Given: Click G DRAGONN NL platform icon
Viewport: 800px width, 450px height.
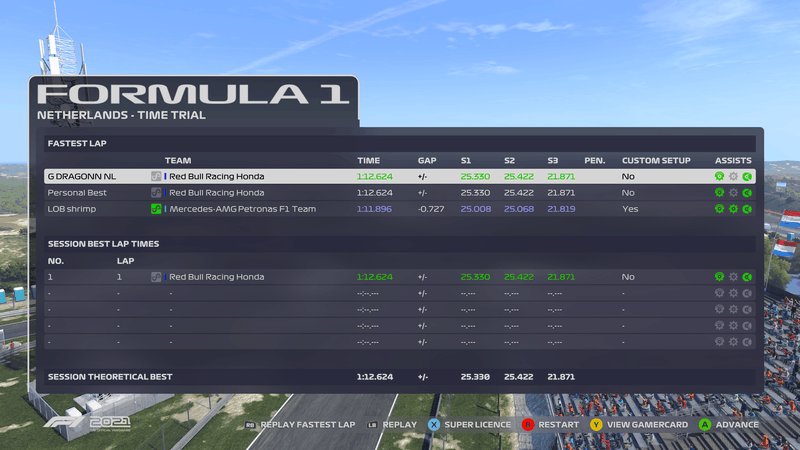Looking at the screenshot, I should (x=156, y=177).
